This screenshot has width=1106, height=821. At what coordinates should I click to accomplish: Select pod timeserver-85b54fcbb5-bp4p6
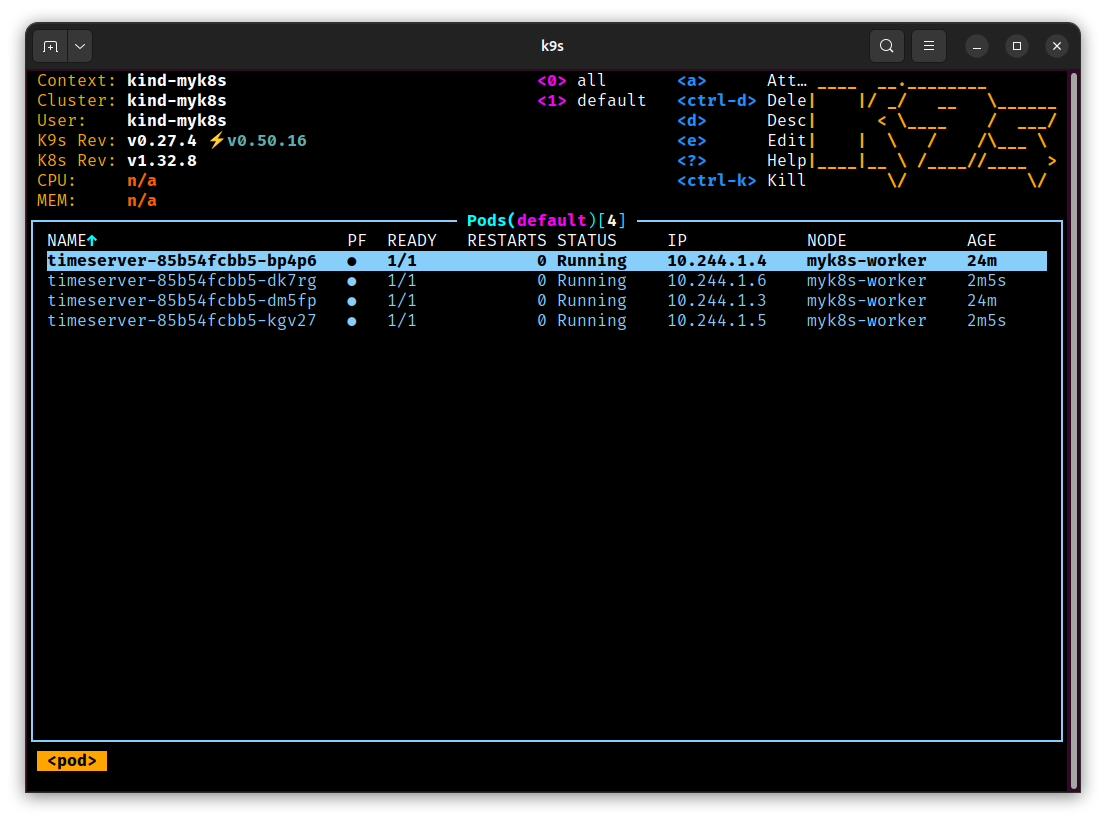click(x=547, y=261)
